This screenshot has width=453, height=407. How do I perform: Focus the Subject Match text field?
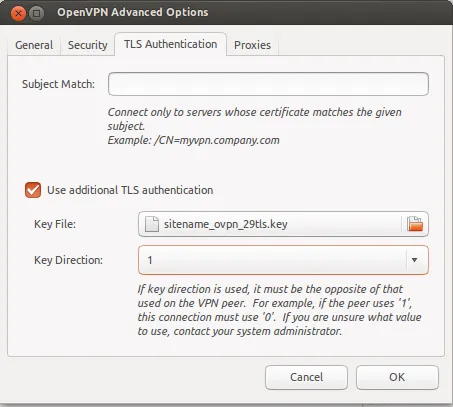point(268,84)
